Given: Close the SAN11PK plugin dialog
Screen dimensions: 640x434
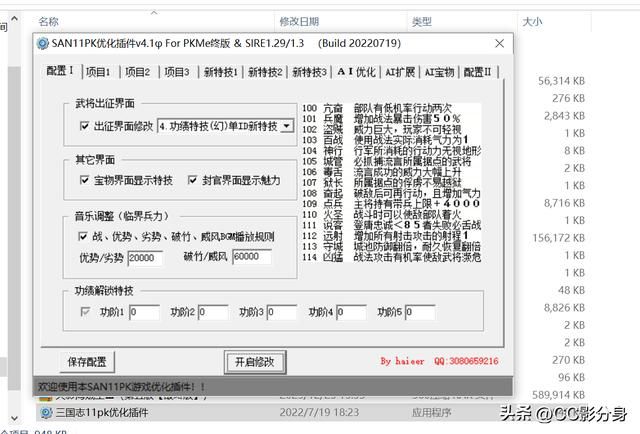Looking at the screenshot, I should [500, 43].
